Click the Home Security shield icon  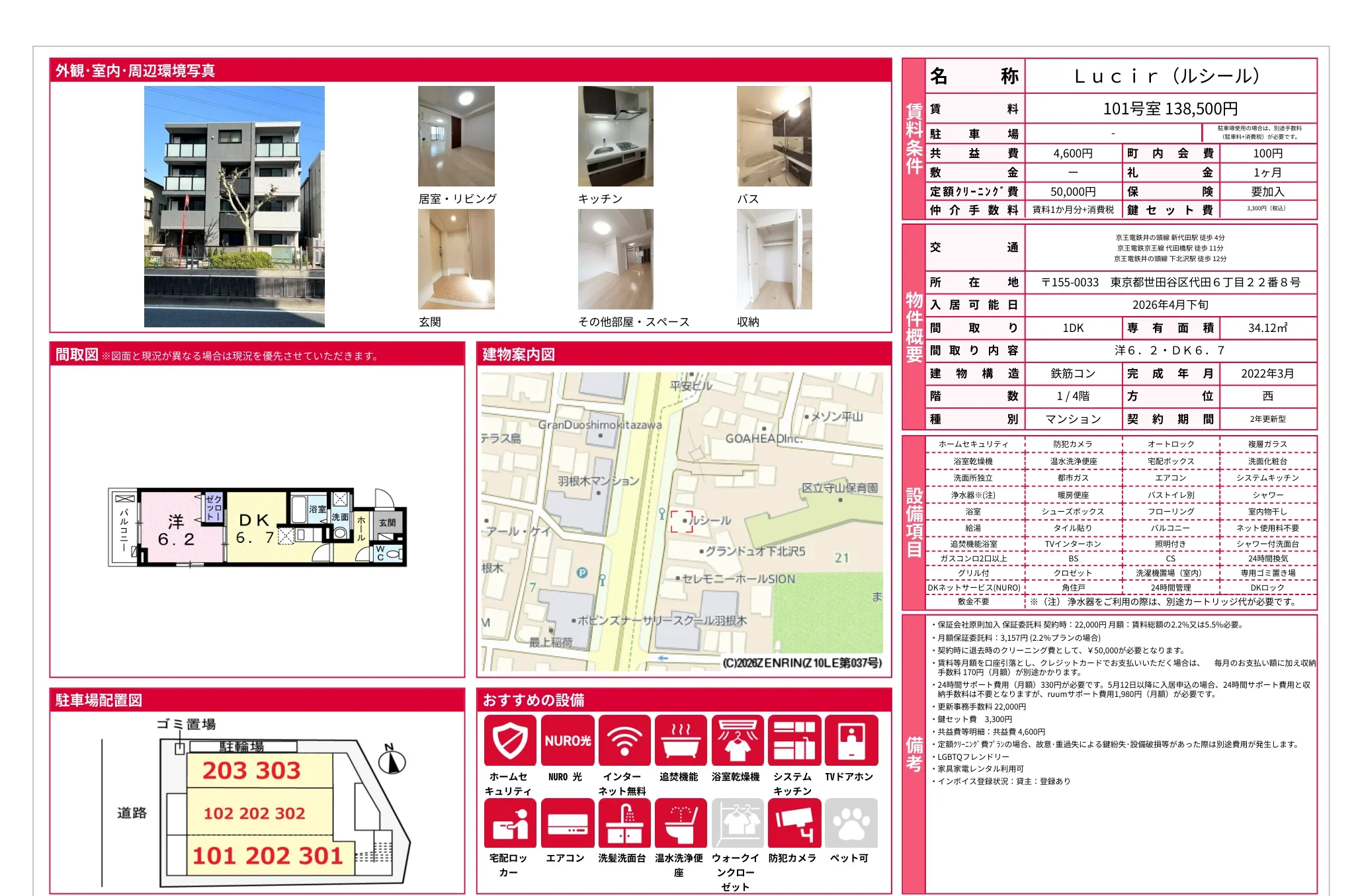[509, 740]
